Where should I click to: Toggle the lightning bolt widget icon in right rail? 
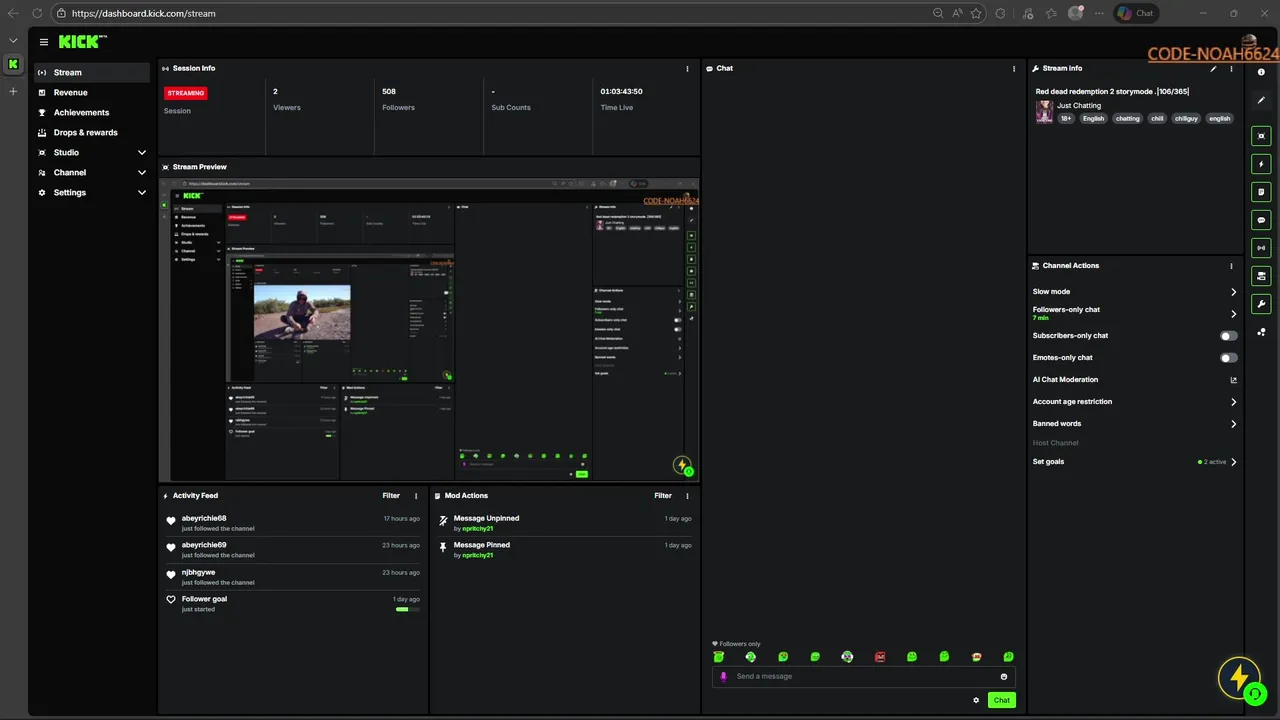[1261, 164]
